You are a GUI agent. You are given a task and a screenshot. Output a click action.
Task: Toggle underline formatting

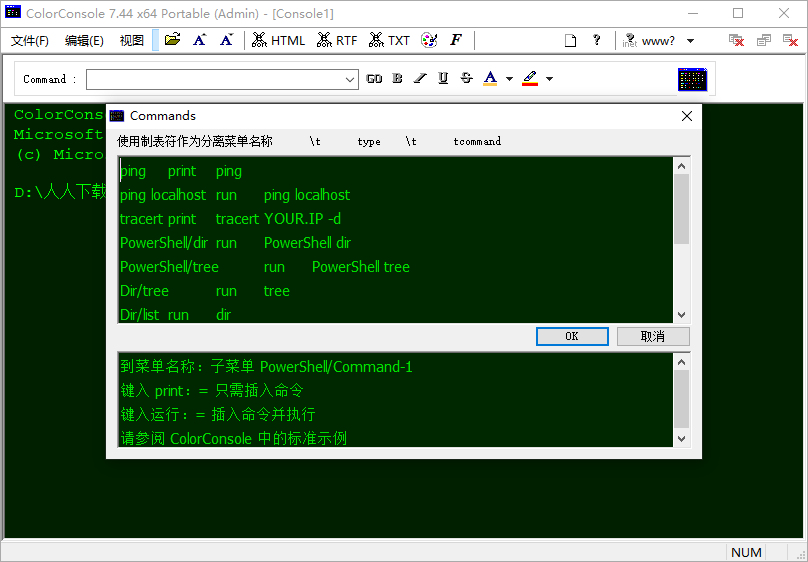coord(443,78)
